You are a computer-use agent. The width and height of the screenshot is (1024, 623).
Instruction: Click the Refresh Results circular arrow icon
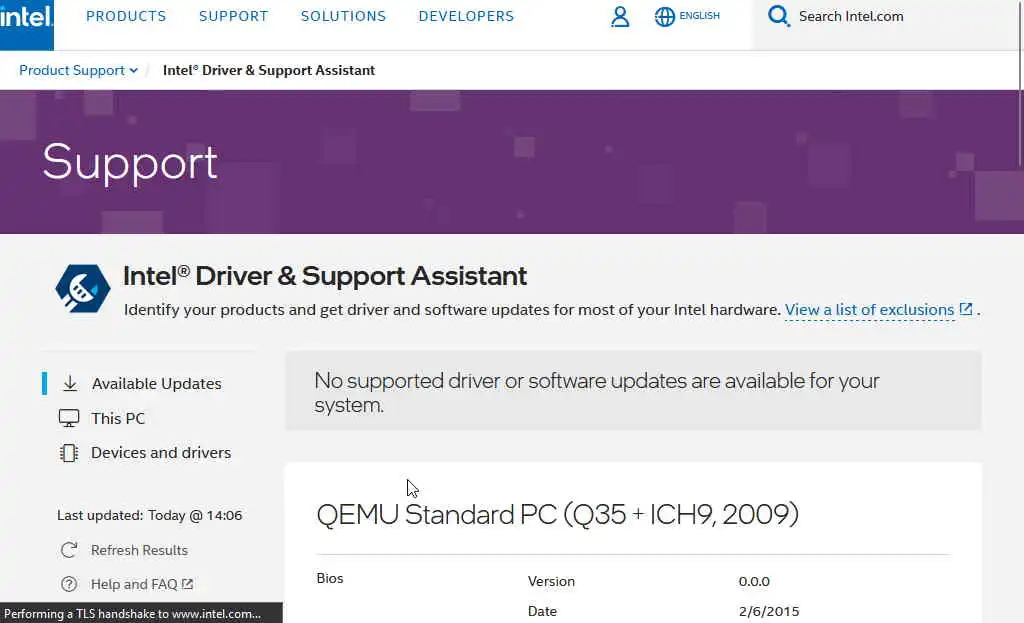tap(69, 550)
